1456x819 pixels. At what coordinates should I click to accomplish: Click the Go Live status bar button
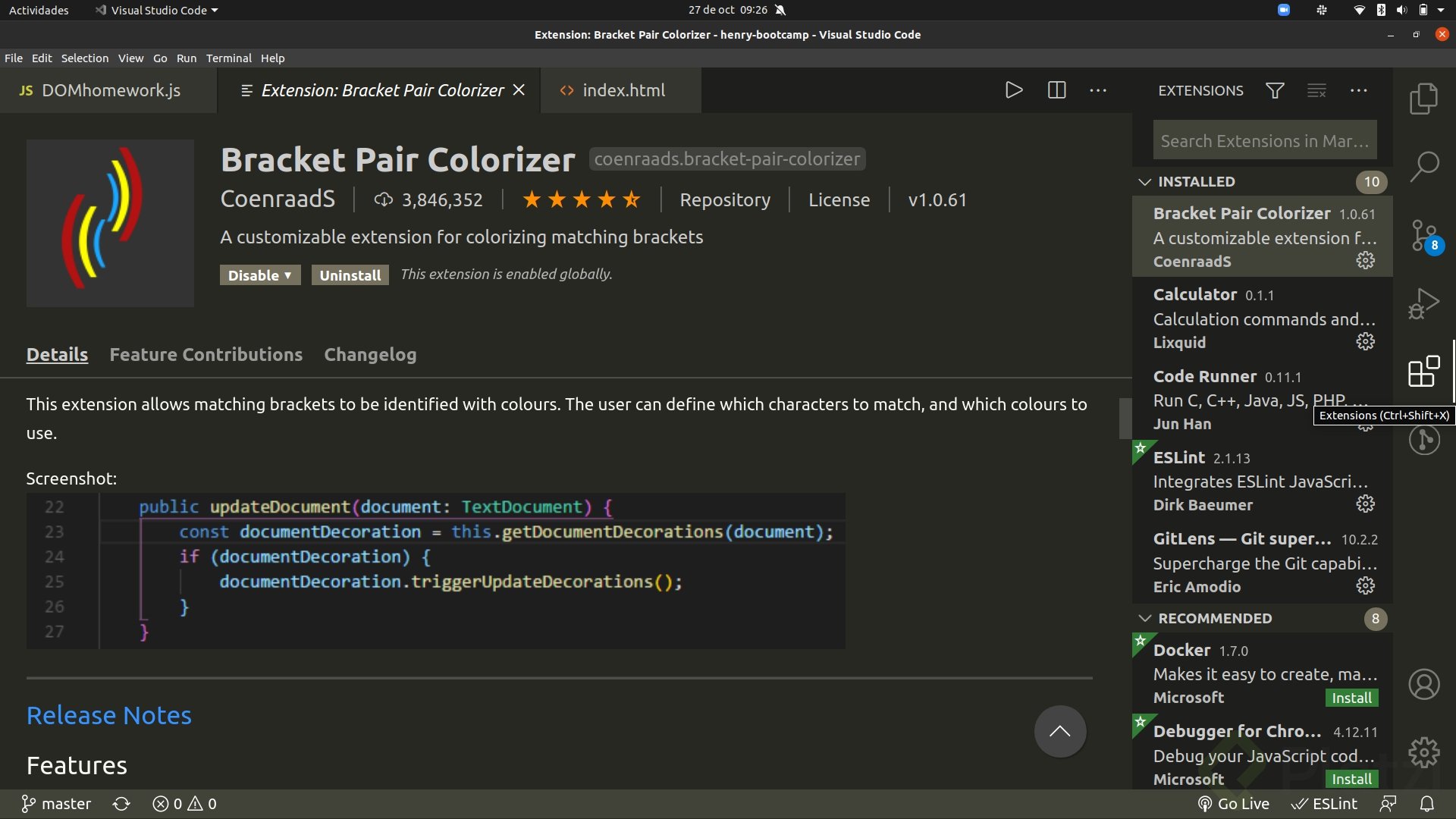1234,803
